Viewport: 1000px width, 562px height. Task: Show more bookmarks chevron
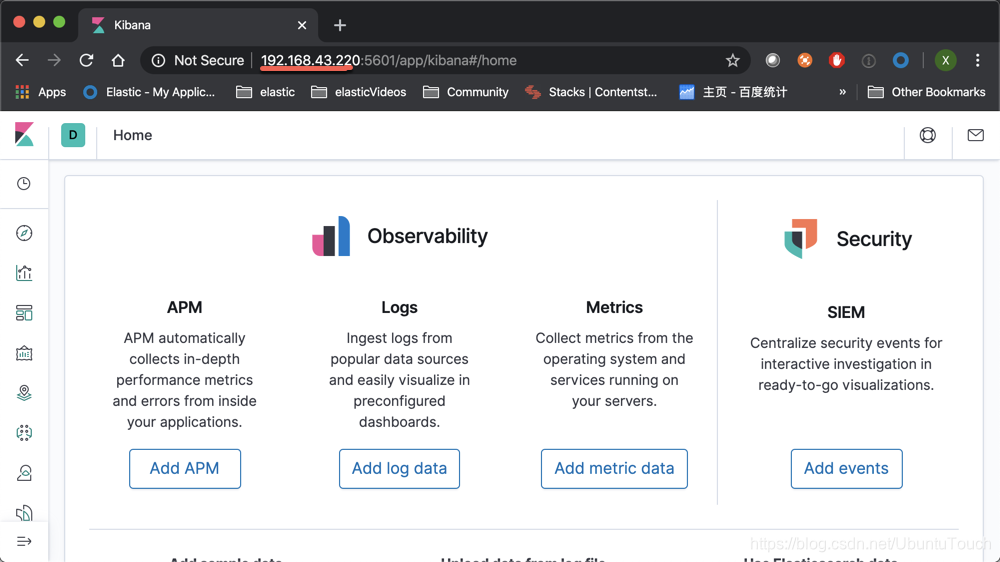tap(842, 92)
